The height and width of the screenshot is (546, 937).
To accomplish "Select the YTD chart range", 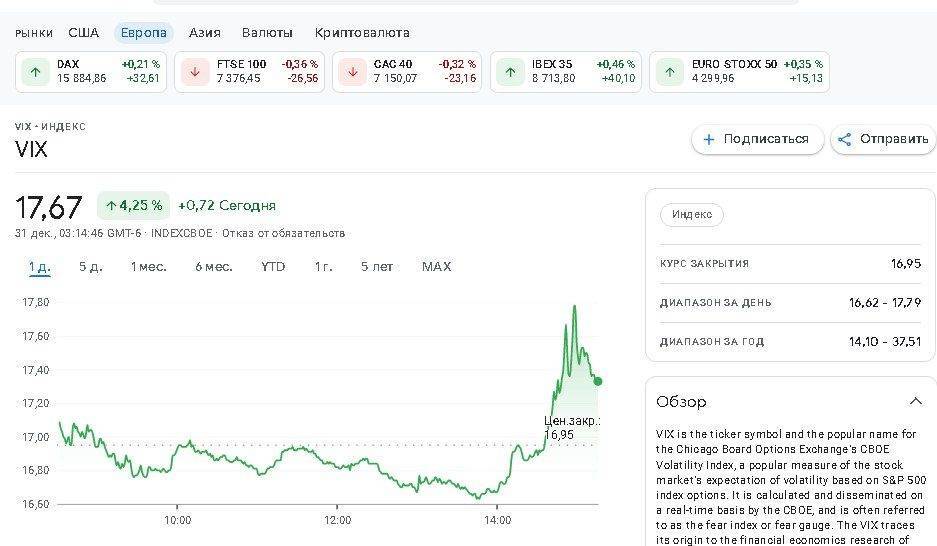I will (273, 266).
